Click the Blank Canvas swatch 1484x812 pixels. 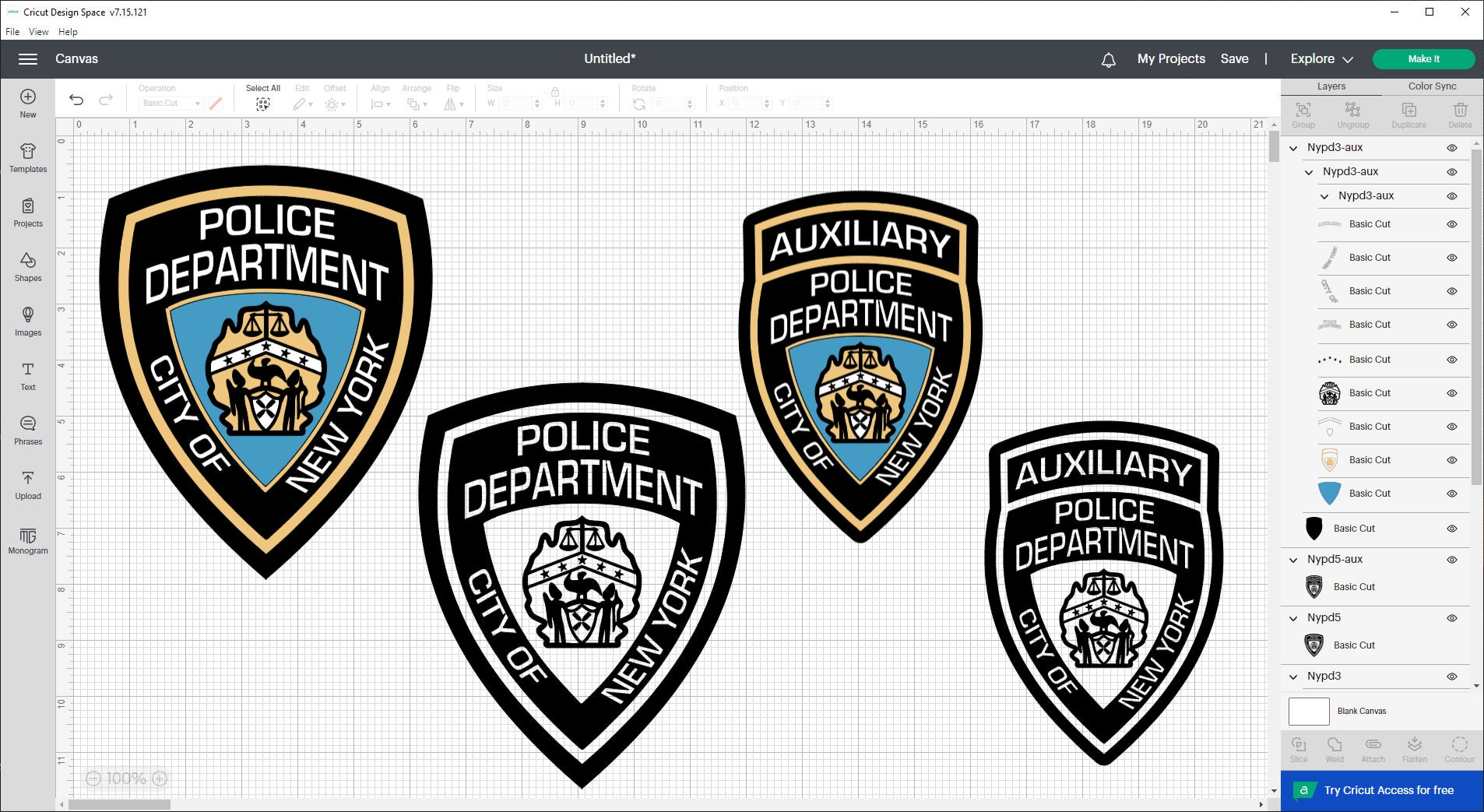[x=1309, y=712]
